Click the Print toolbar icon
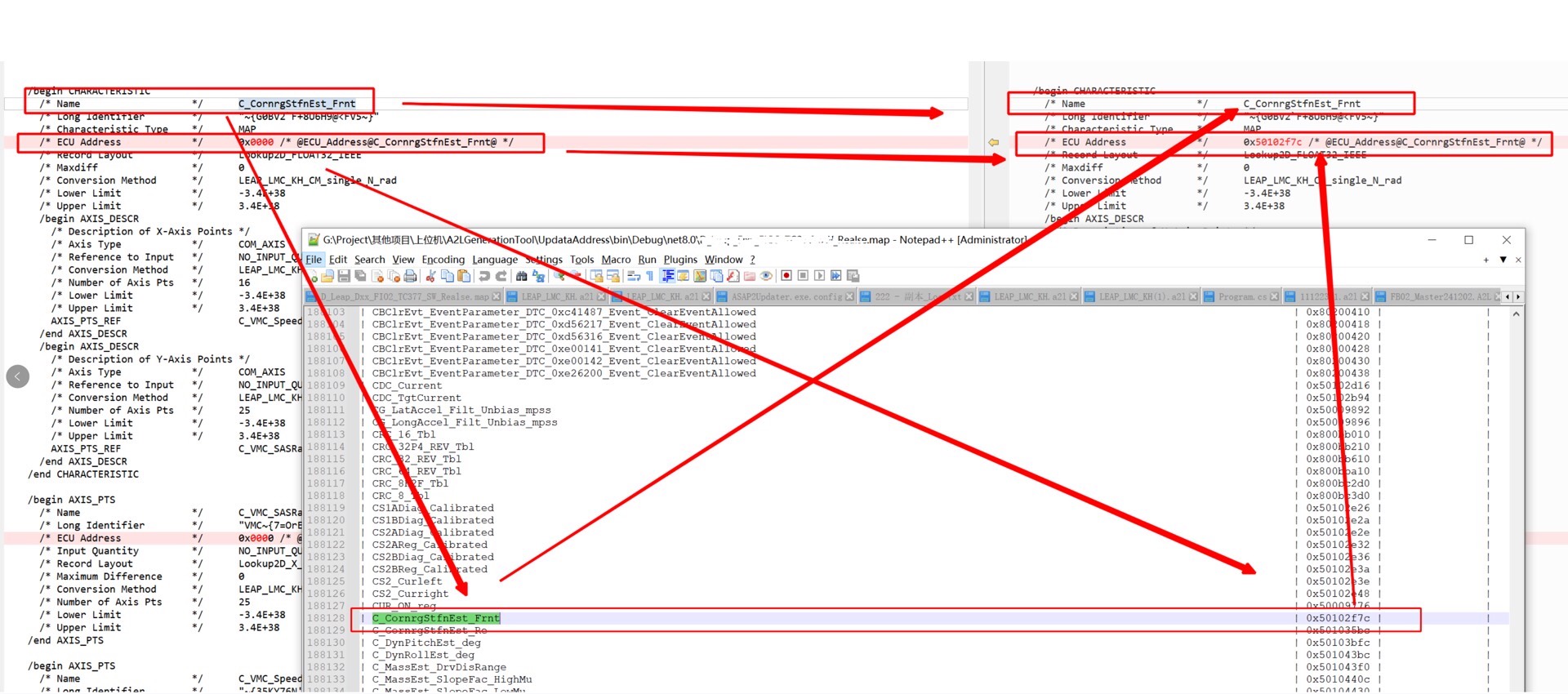The image size is (1568, 694). pos(410,276)
